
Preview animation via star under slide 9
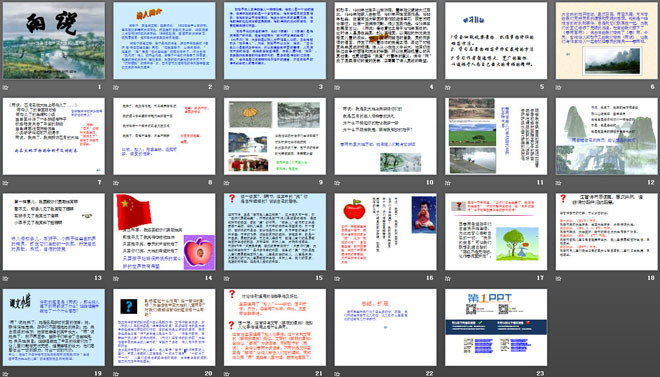tap(226, 183)
